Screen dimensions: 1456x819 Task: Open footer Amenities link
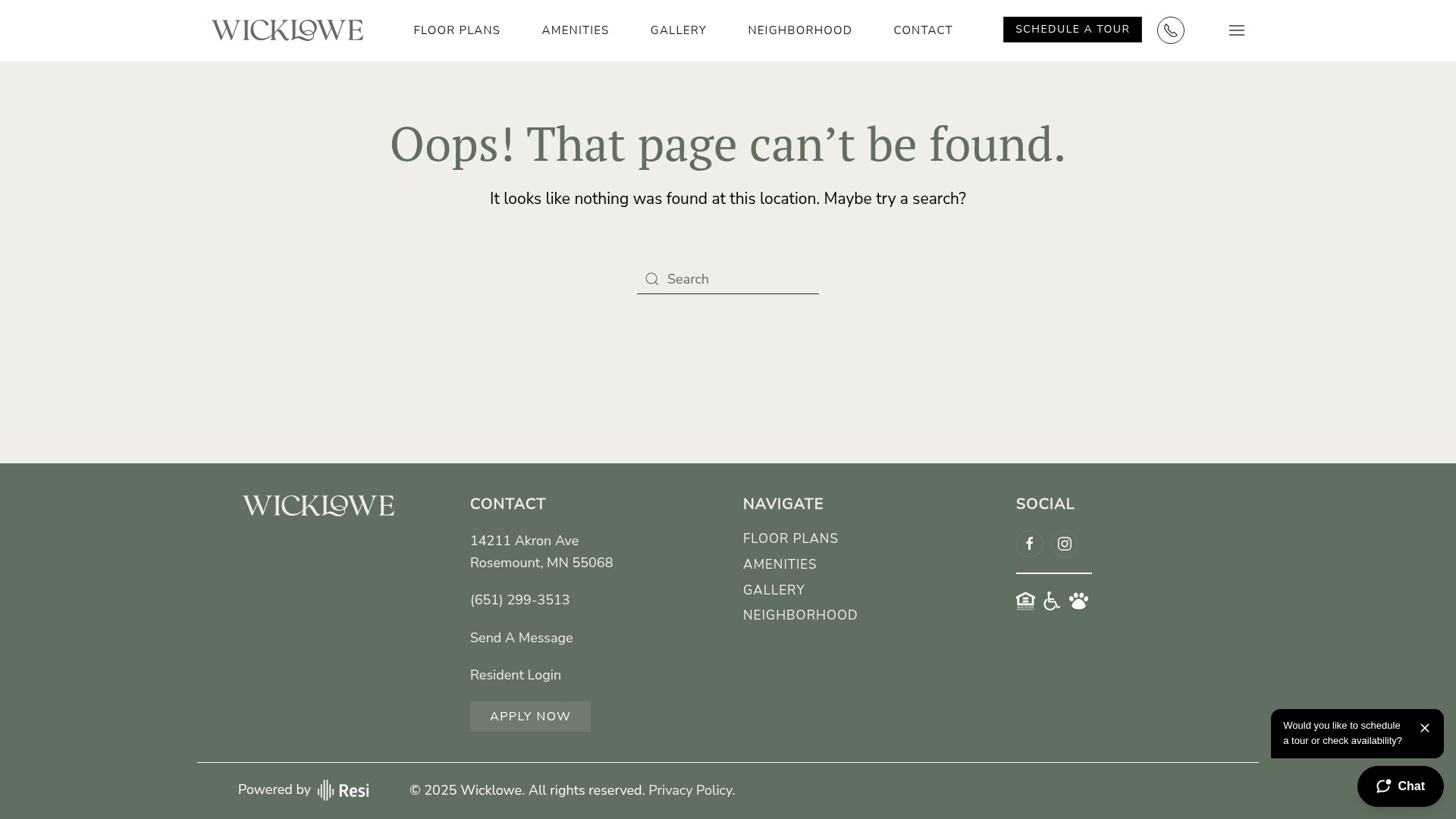[780, 564]
